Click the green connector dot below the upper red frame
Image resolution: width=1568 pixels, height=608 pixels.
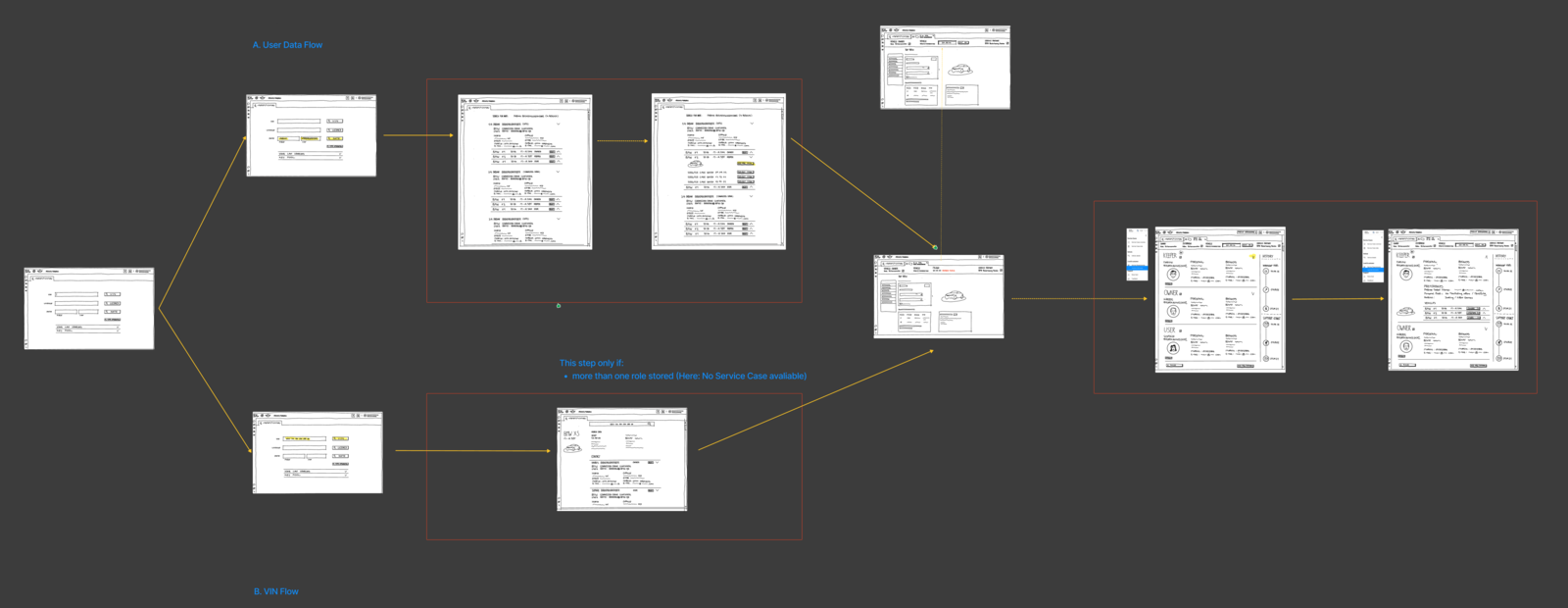[x=559, y=305]
